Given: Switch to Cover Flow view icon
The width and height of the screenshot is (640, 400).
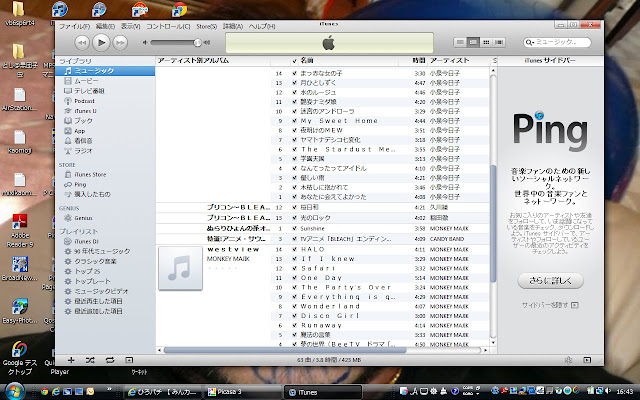Looking at the screenshot, I should pos(499,42).
